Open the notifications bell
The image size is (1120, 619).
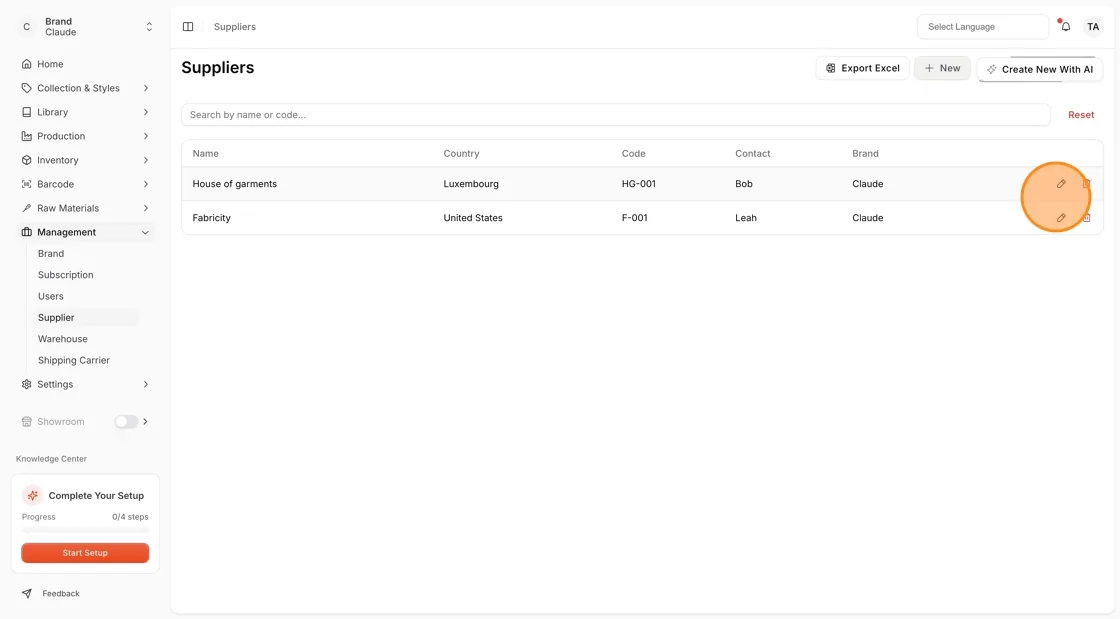coord(1065,26)
